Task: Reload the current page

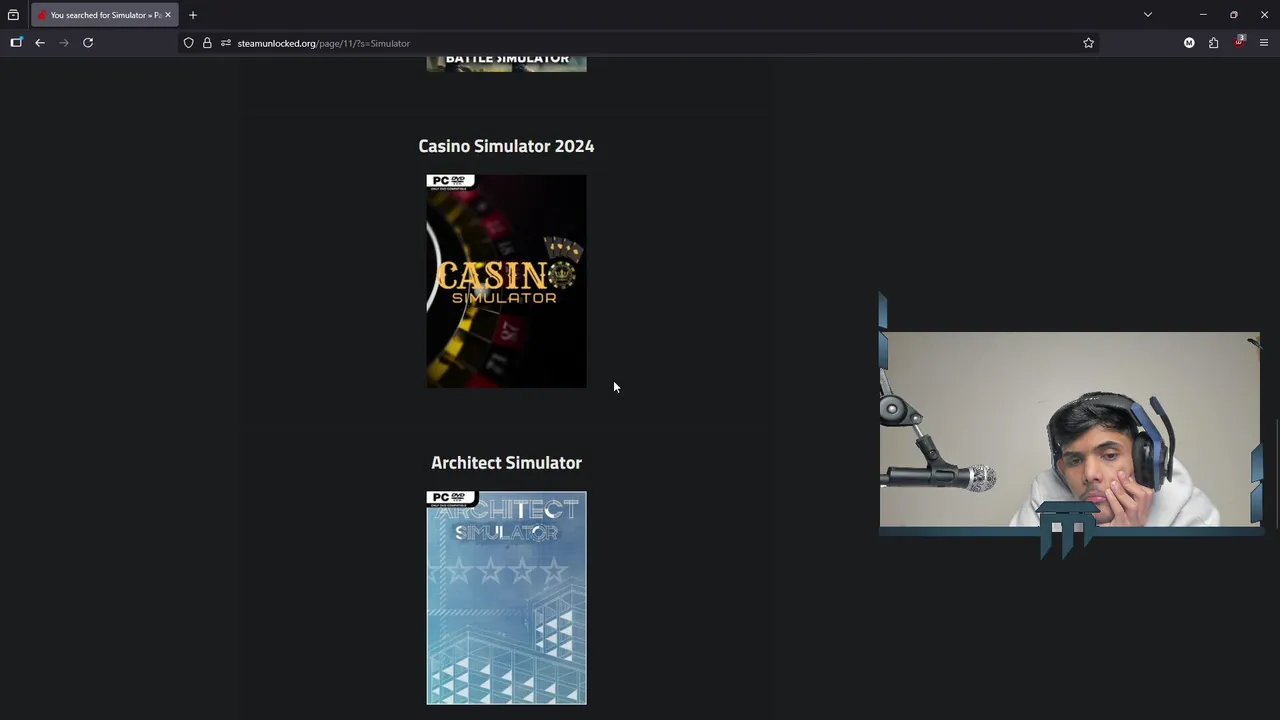Action: coord(88,43)
